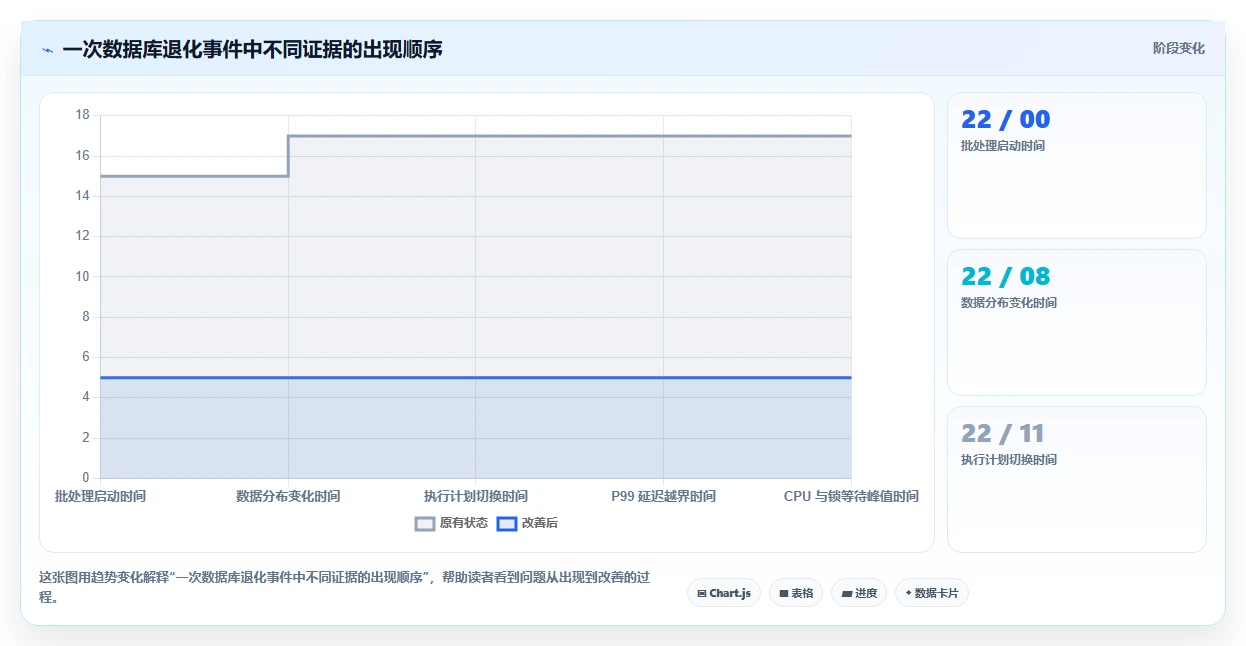Click the 执行计划切换时间 x-axis label

[x=476, y=496]
